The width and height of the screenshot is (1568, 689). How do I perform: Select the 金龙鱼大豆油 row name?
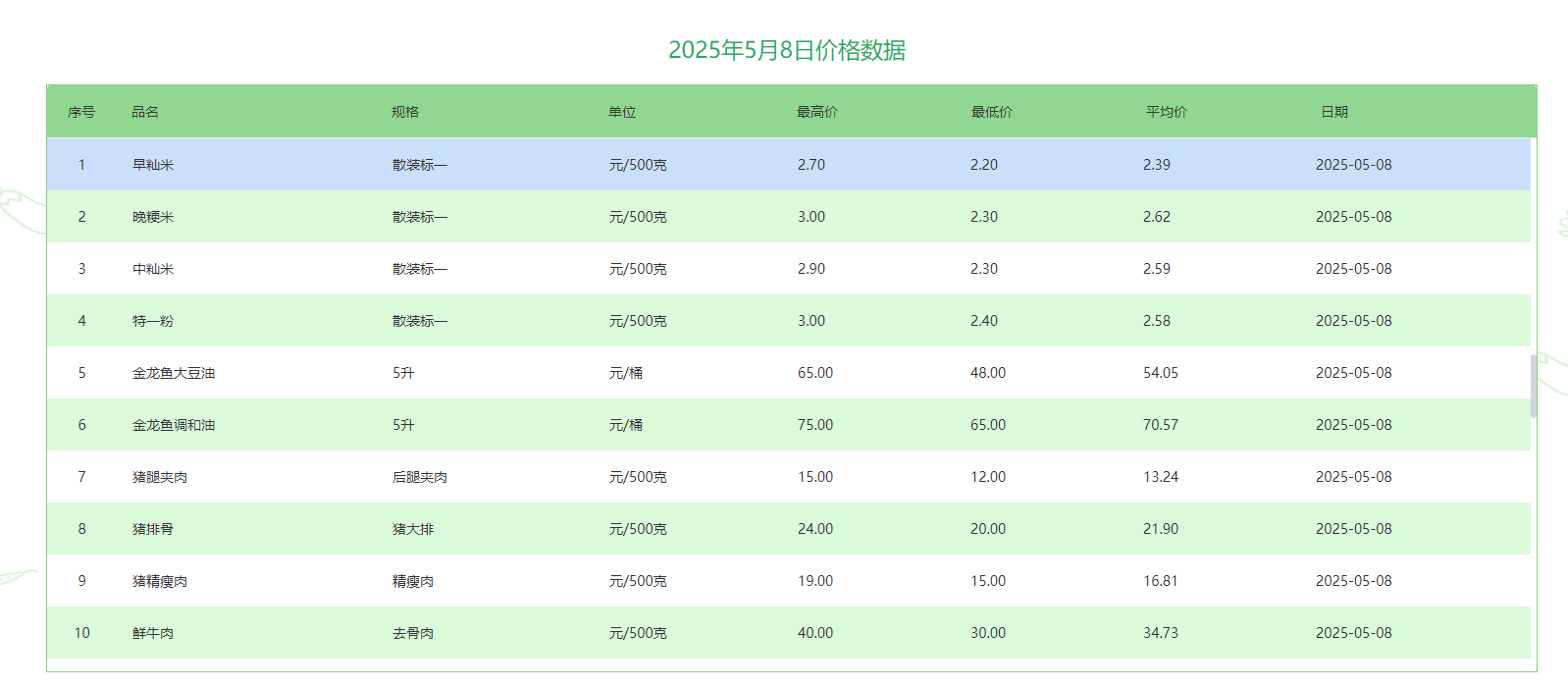coord(174,373)
